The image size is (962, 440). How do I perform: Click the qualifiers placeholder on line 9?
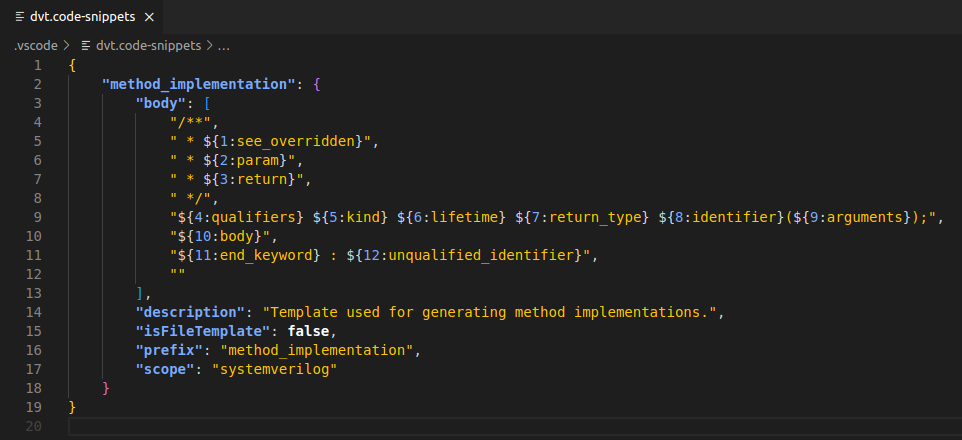[x=253, y=217]
